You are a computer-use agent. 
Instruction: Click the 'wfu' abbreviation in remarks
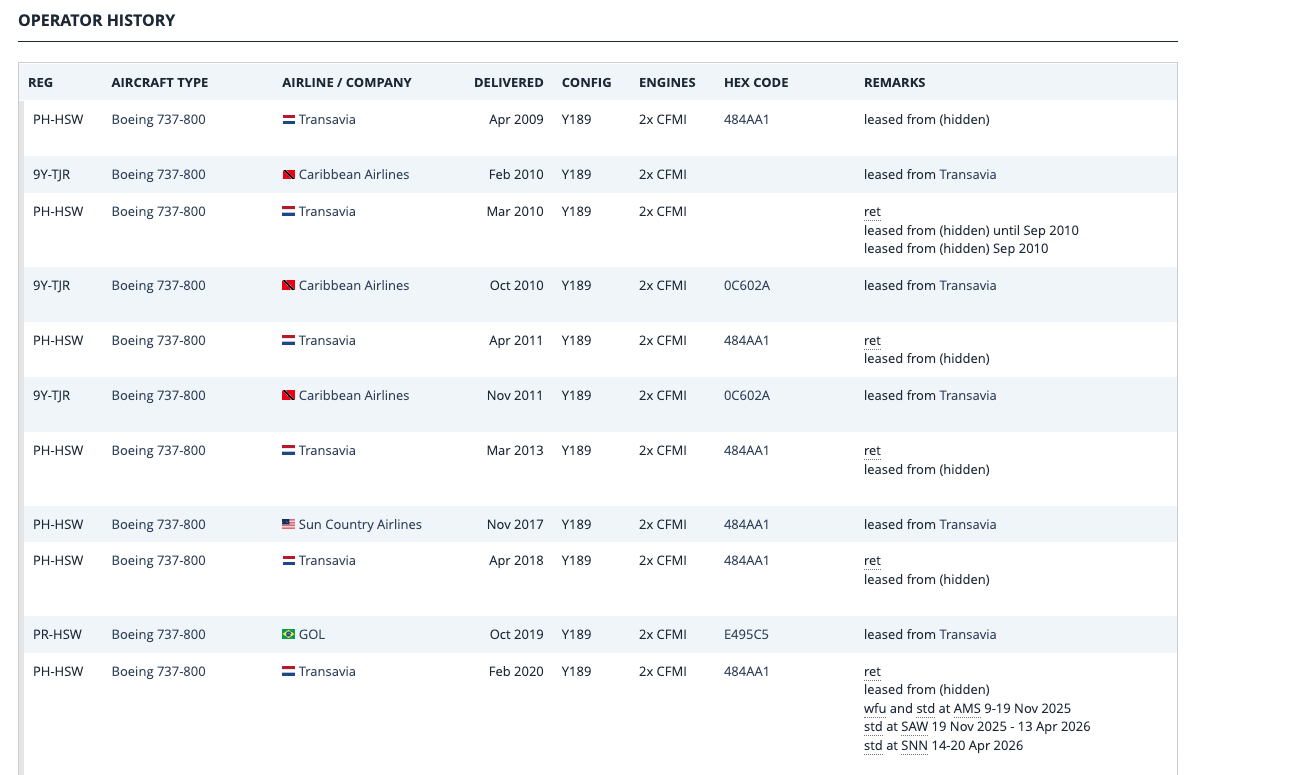click(875, 709)
